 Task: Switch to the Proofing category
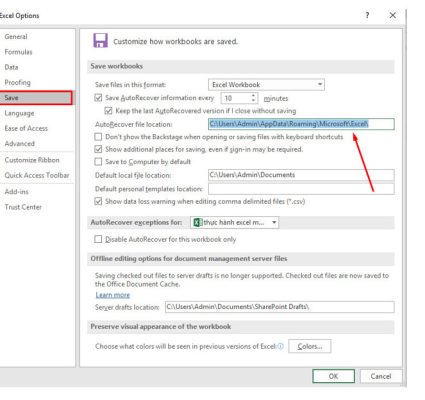click(17, 82)
